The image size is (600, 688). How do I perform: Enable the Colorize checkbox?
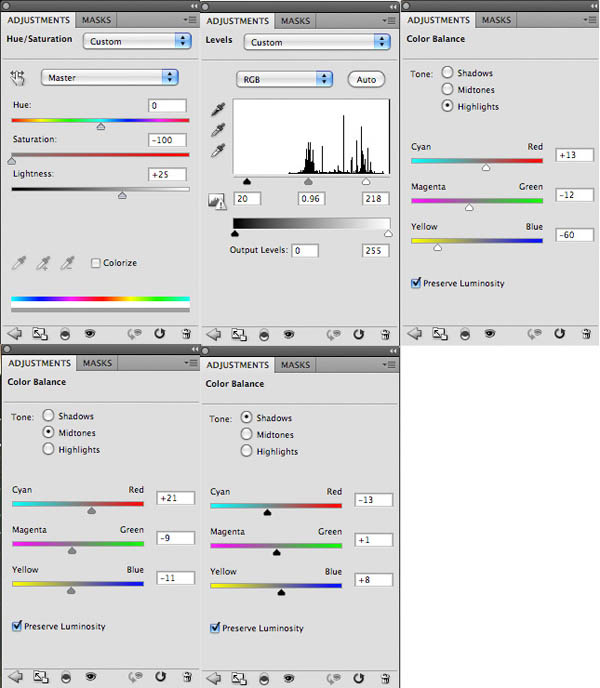95,263
